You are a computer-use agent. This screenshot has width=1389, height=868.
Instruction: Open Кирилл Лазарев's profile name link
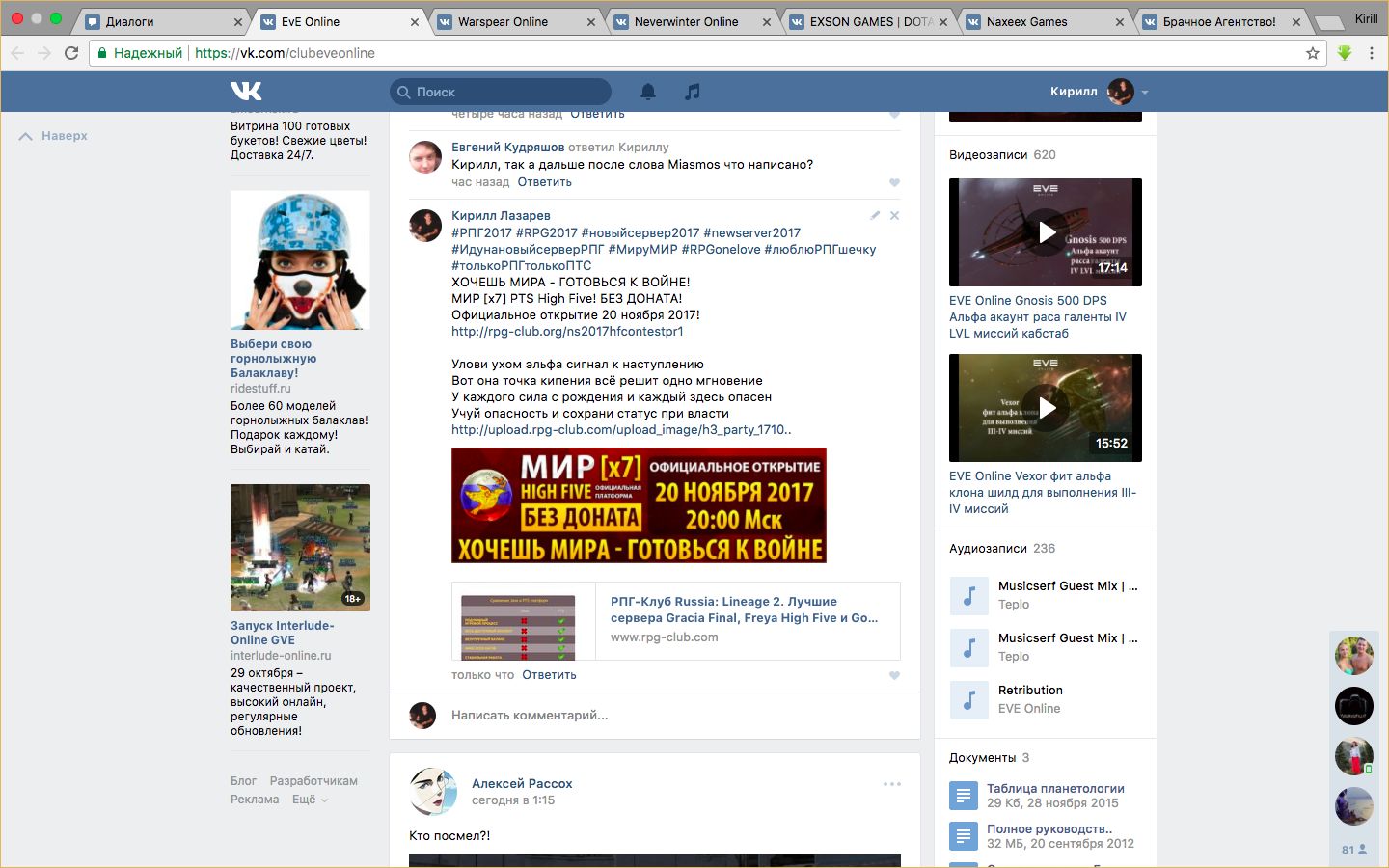(x=501, y=216)
